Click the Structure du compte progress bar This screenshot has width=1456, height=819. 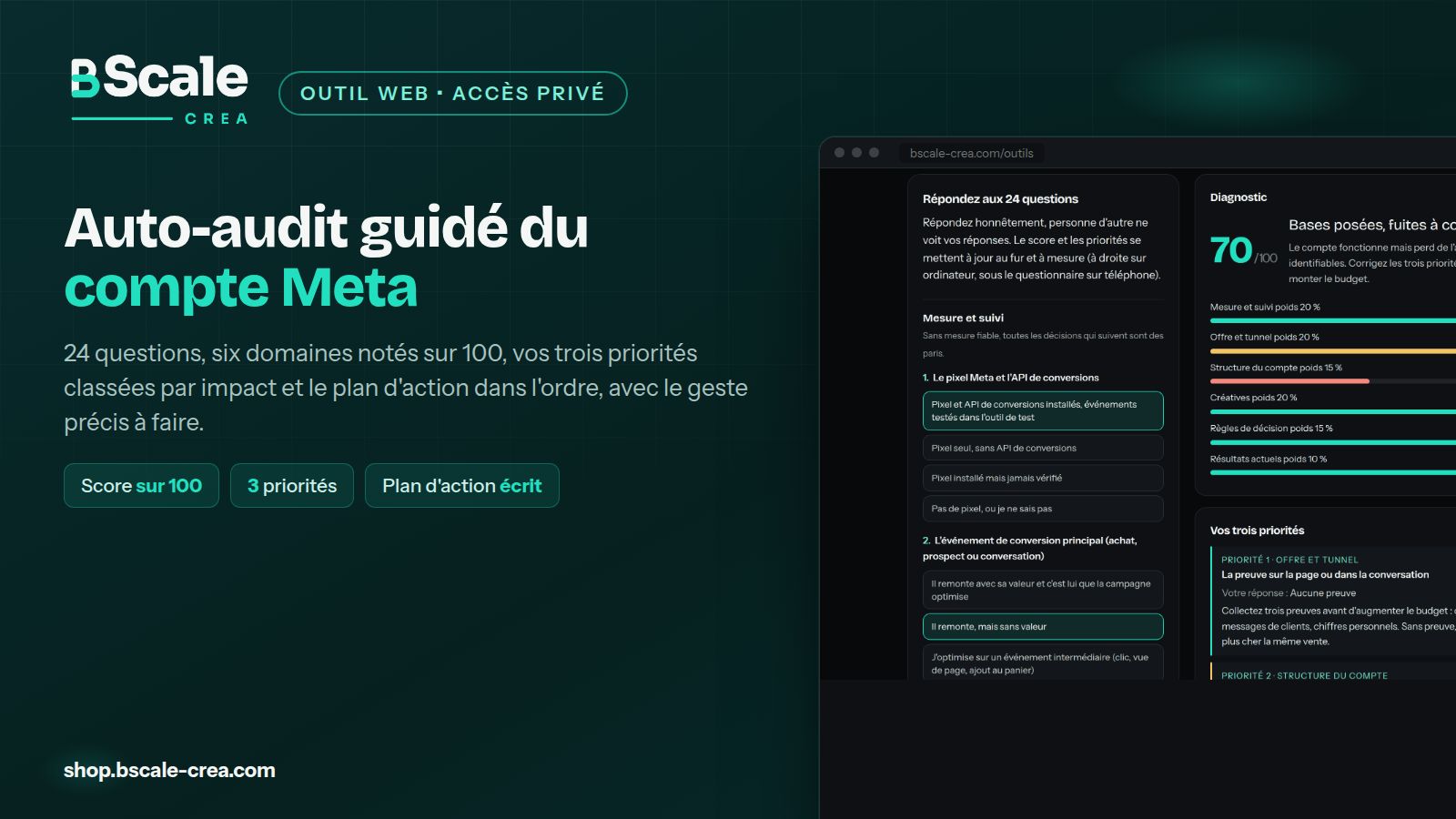click(1333, 381)
